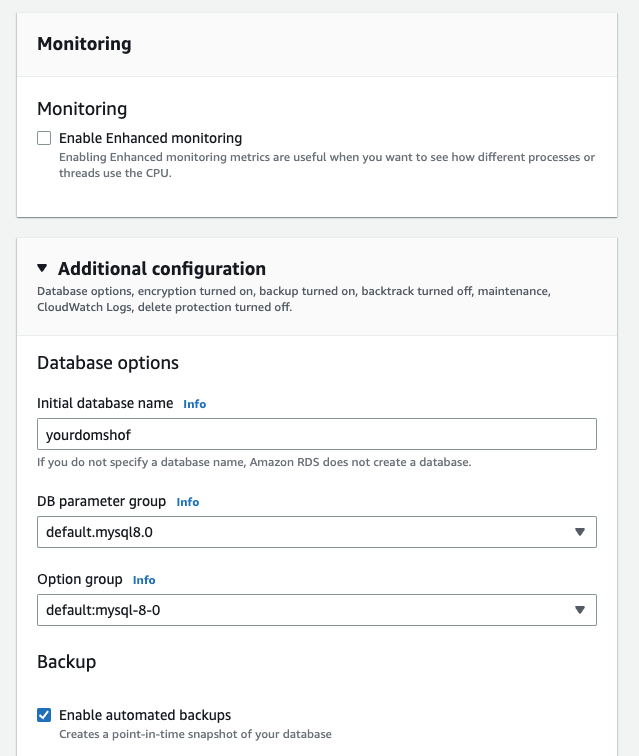Click the Backup section heading
Screen dimensions: 639x756
(x=67, y=662)
